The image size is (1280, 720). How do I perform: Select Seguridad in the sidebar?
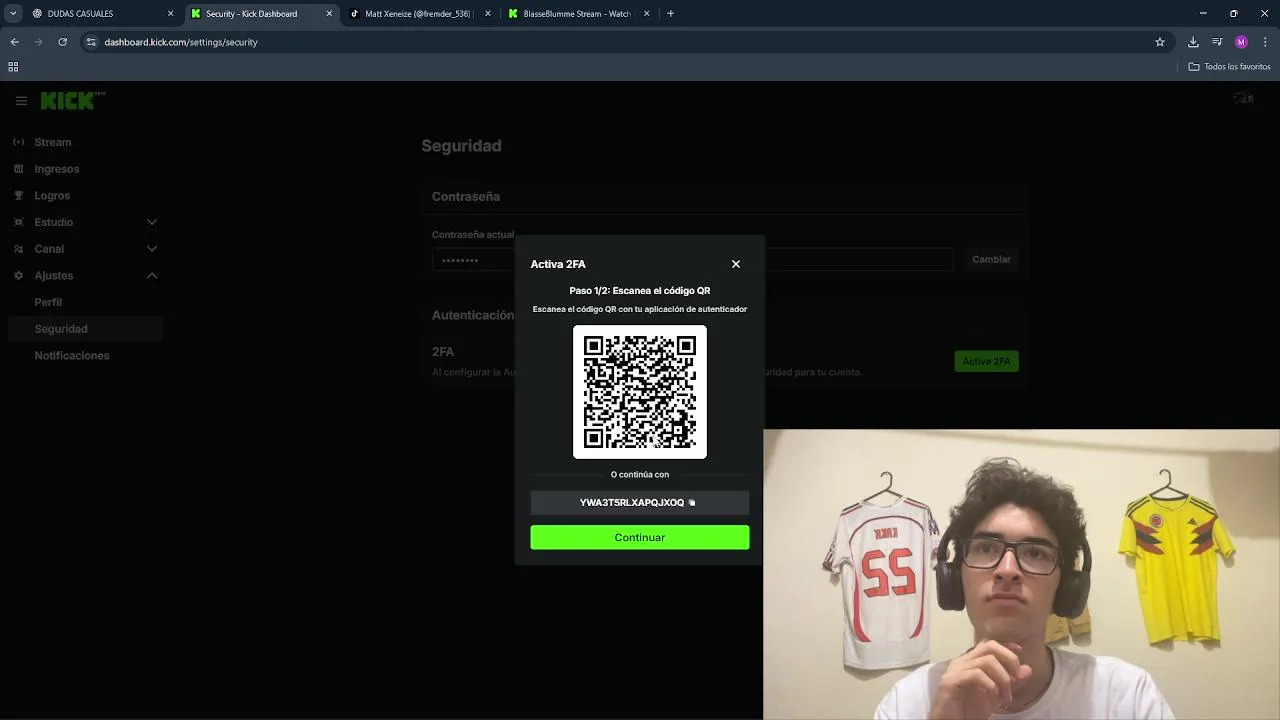(85, 329)
